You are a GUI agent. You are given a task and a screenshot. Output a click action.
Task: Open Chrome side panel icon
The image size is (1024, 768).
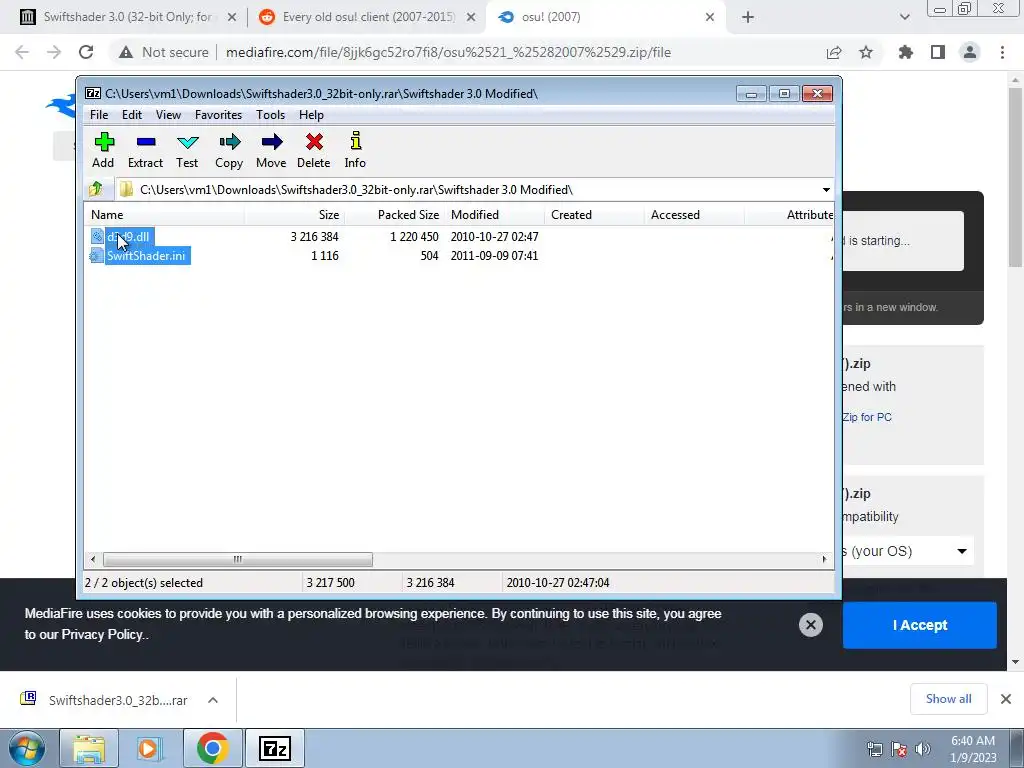(x=938, y=52)
